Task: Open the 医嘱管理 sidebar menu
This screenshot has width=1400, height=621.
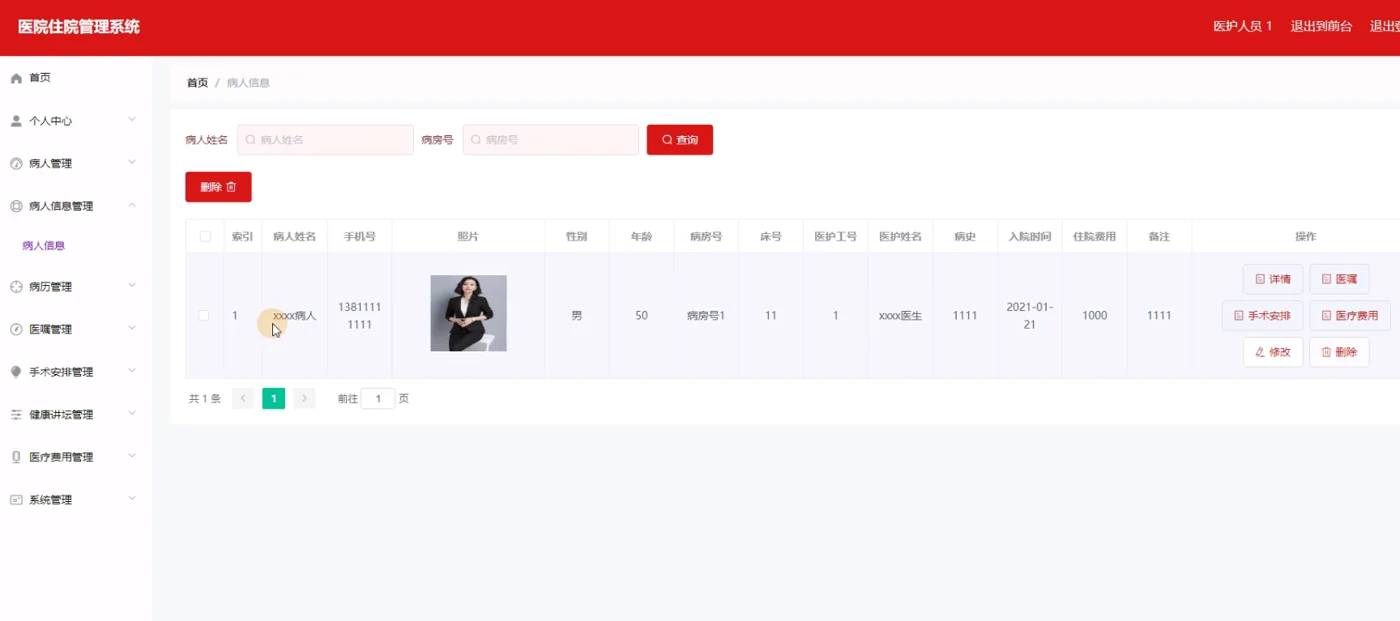Action: tap(76, 329)
